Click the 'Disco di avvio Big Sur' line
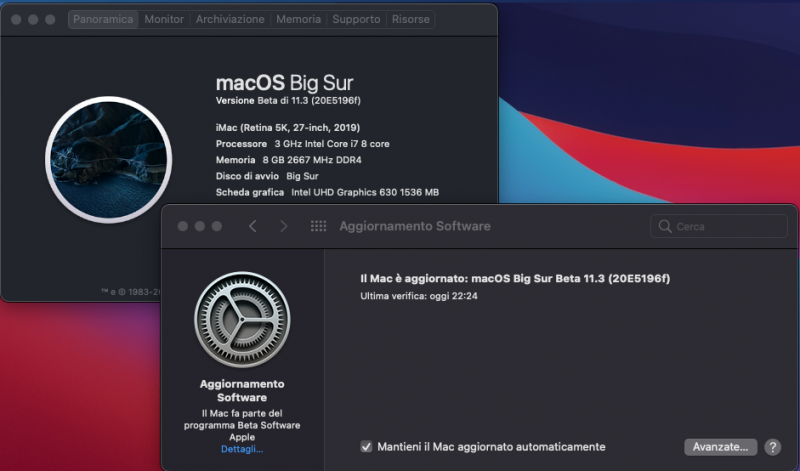 (267, 176)
